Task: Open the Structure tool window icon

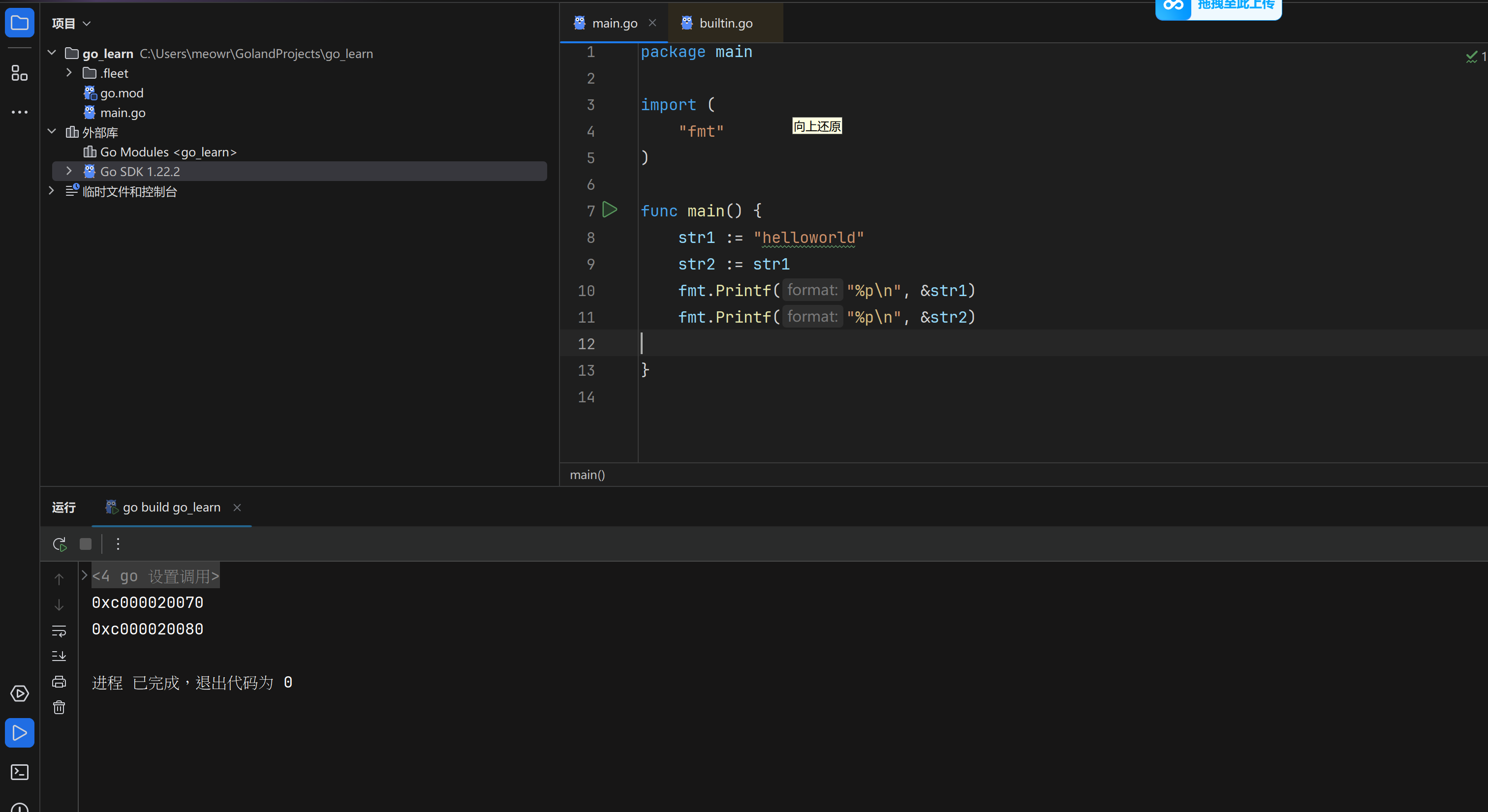Action: click(20, 73)
